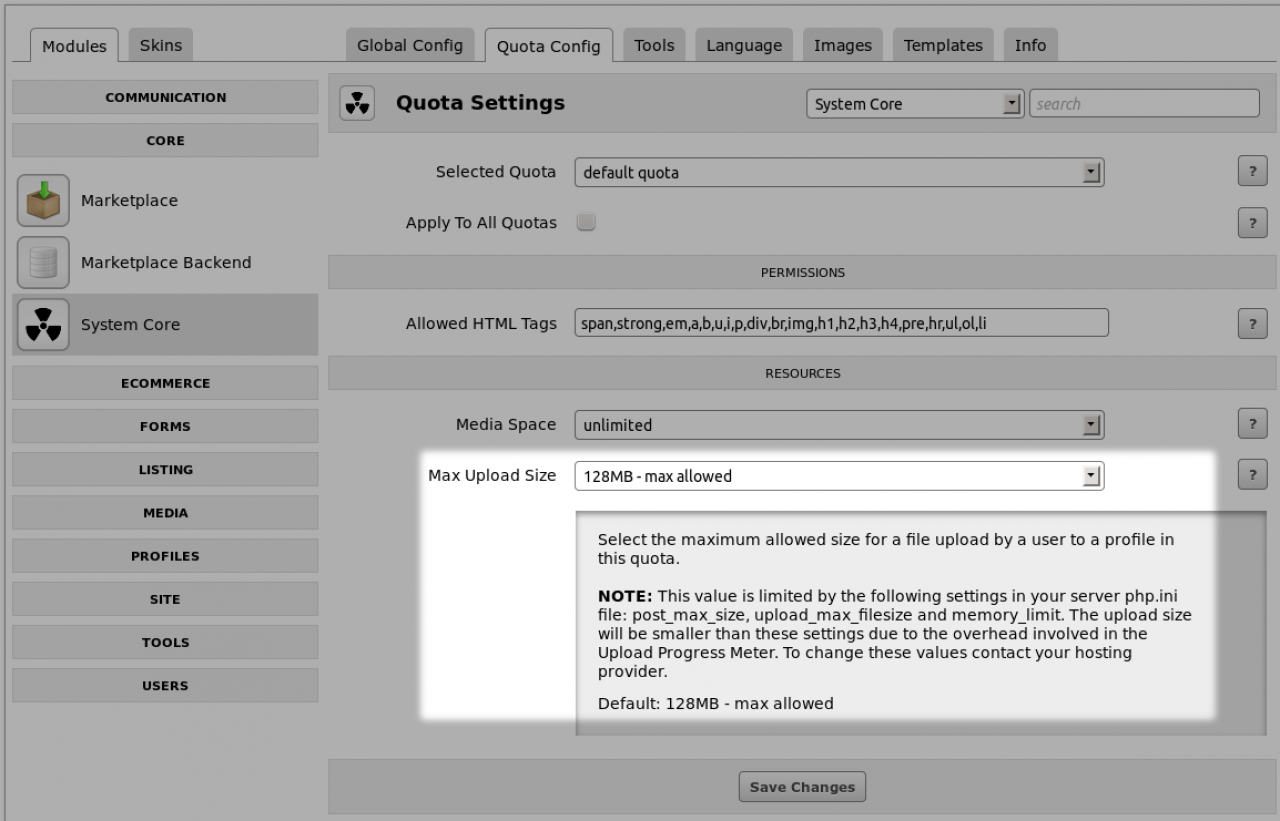Switch to the Skins tab

(161, 45)
